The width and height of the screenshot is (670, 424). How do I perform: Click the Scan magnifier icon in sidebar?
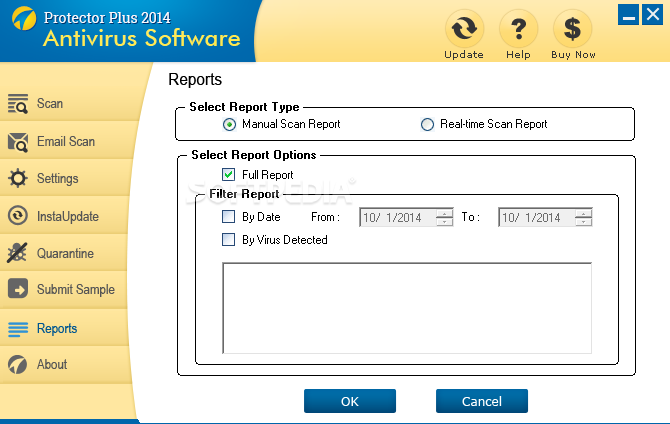click(x=18, y=104)
